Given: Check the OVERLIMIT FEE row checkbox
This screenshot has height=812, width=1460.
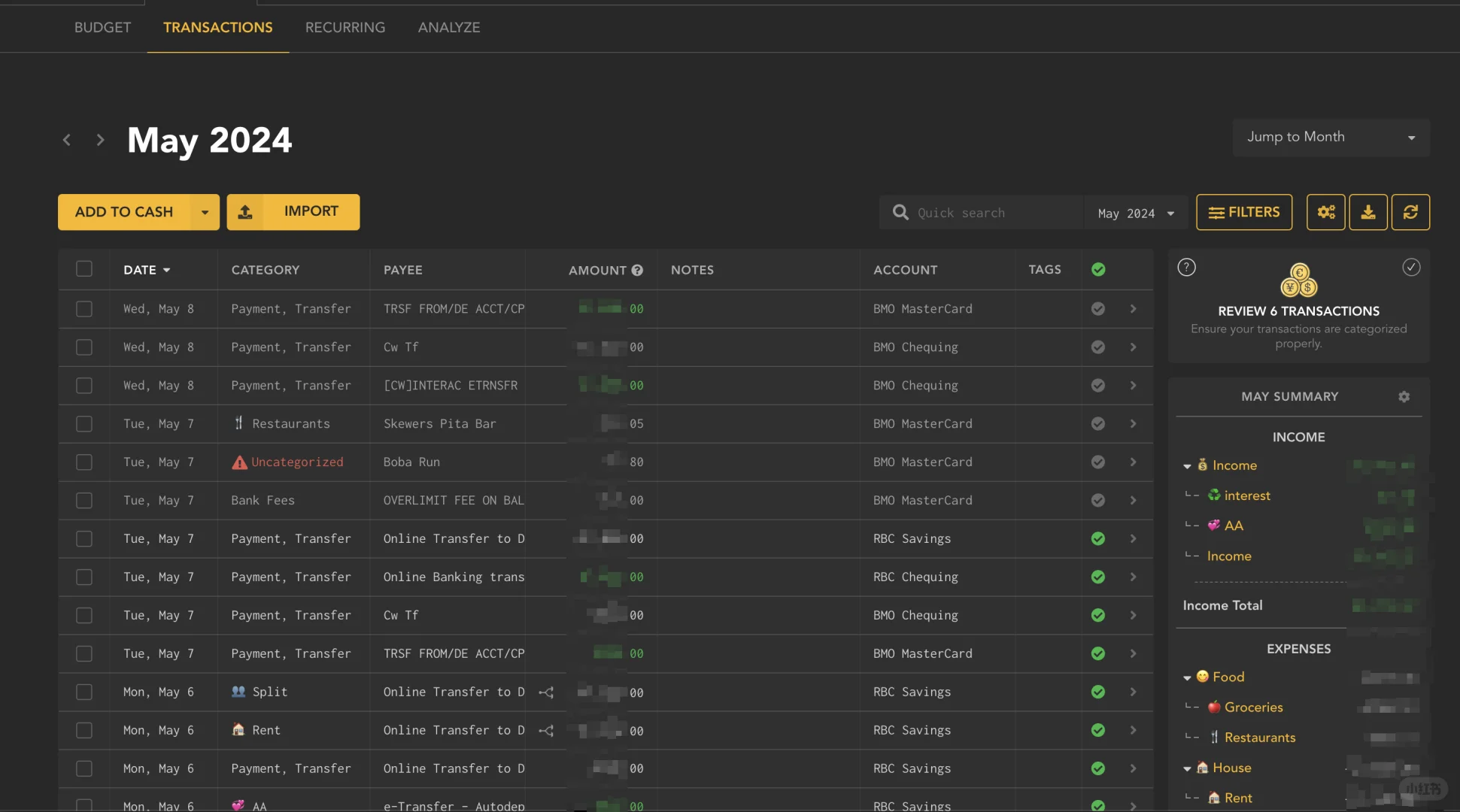Looking at the screenshot, I should click(84, 501).
